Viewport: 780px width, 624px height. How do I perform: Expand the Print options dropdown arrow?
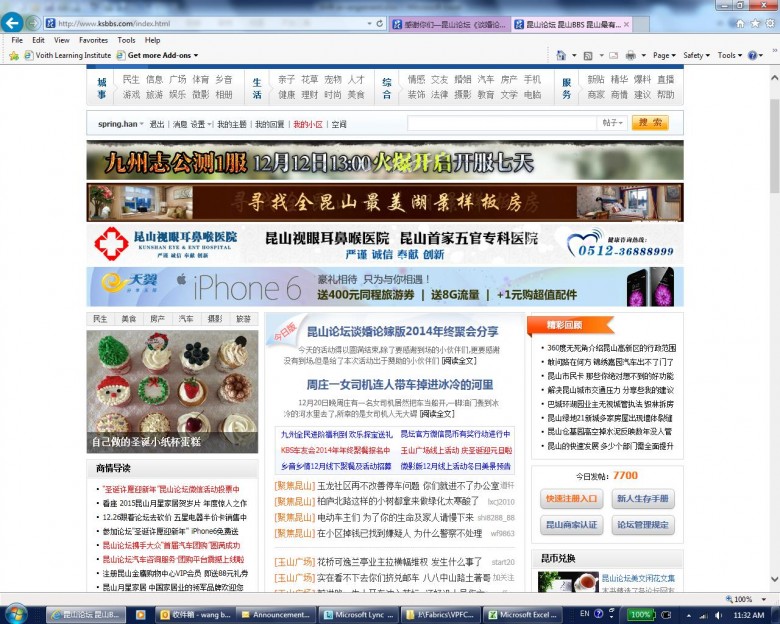coord(643,55)
